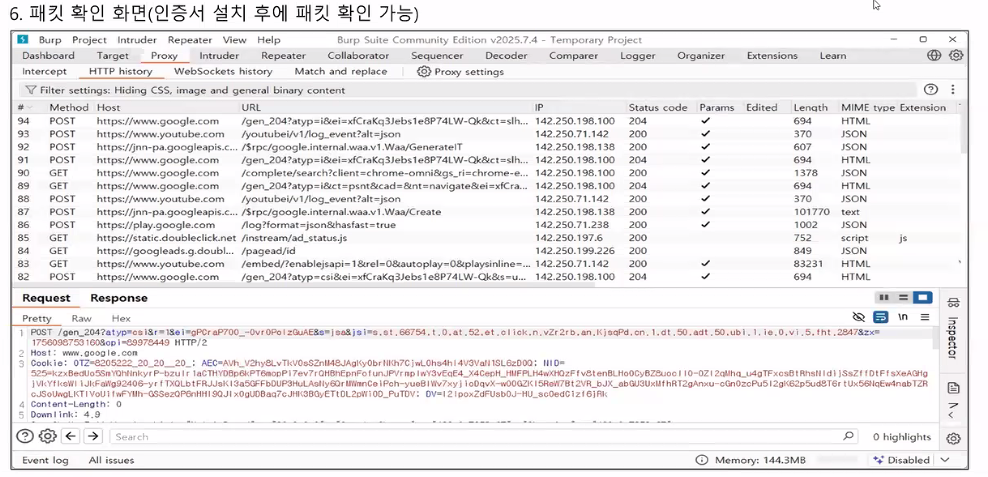Screen dimensions: 988x477
Task: Open the HTTP history help icon
Action: (930, 89)
